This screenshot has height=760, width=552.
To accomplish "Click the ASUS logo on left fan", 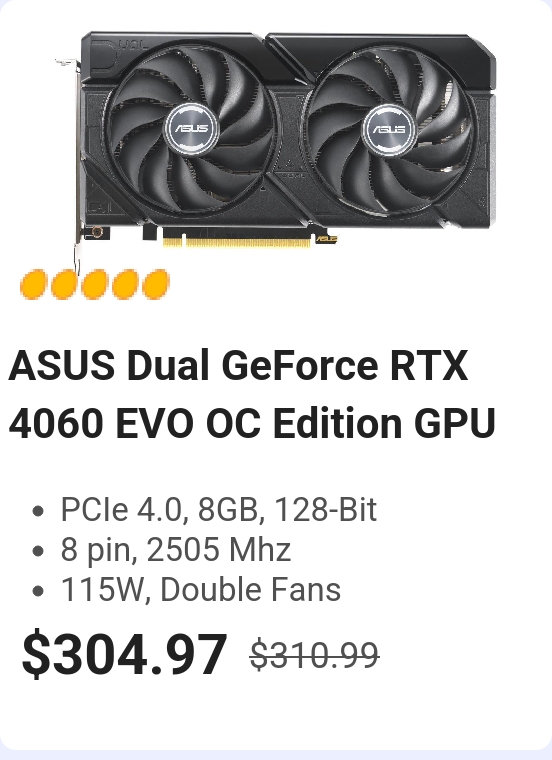I will pyautogui.click(x=192, y=128).
